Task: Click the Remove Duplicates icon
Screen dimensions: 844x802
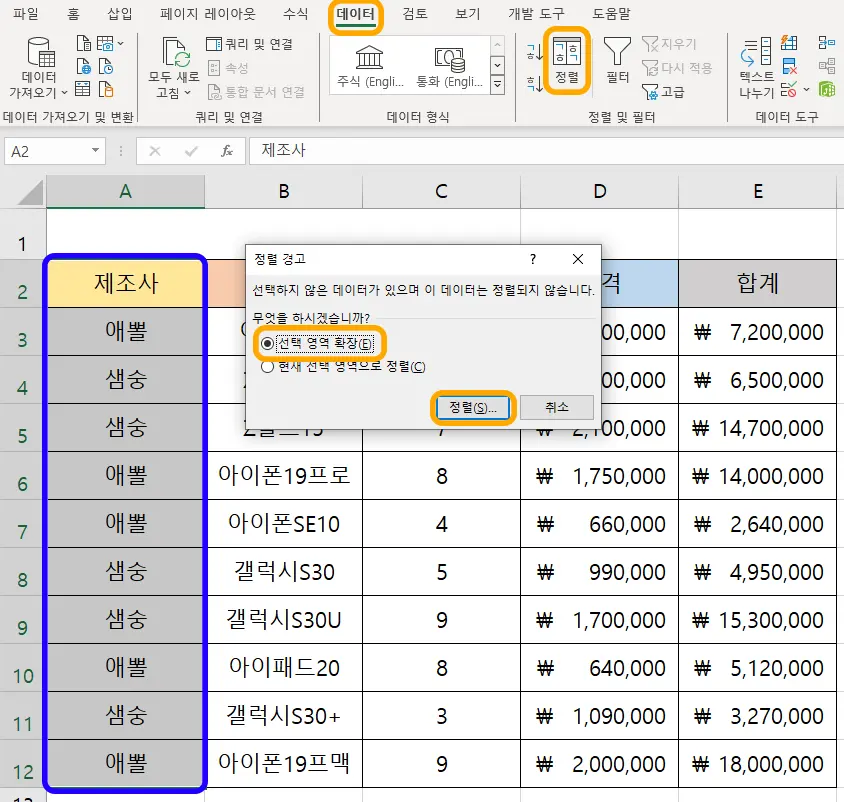Action: (789, 66)
